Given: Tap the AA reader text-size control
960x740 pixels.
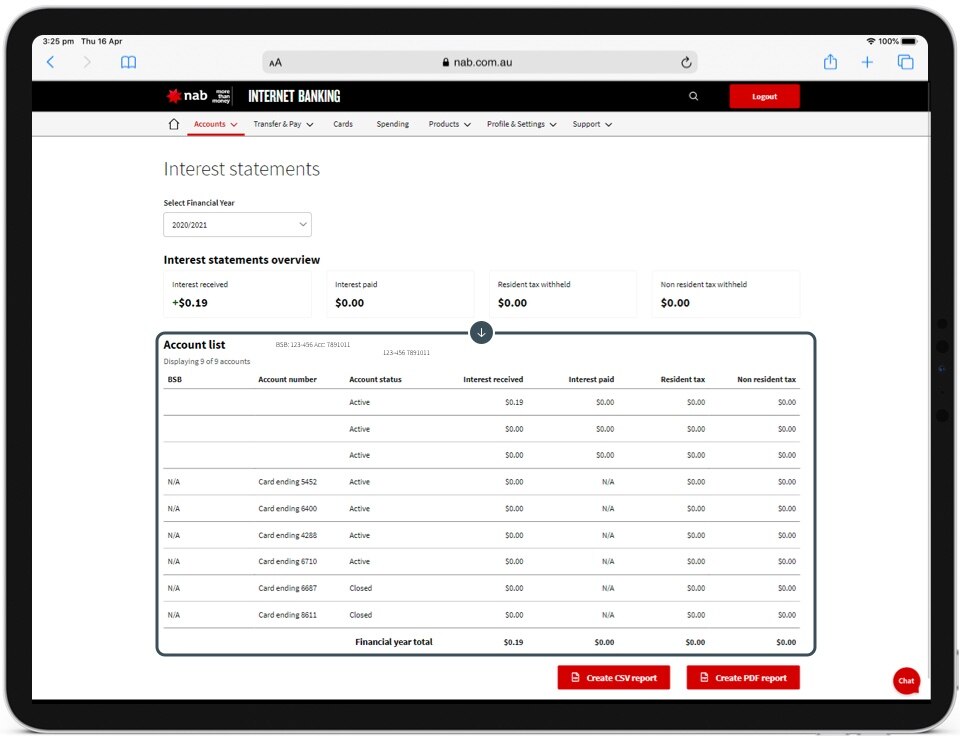Looking at the screenshot, I should tap(276, 62).
